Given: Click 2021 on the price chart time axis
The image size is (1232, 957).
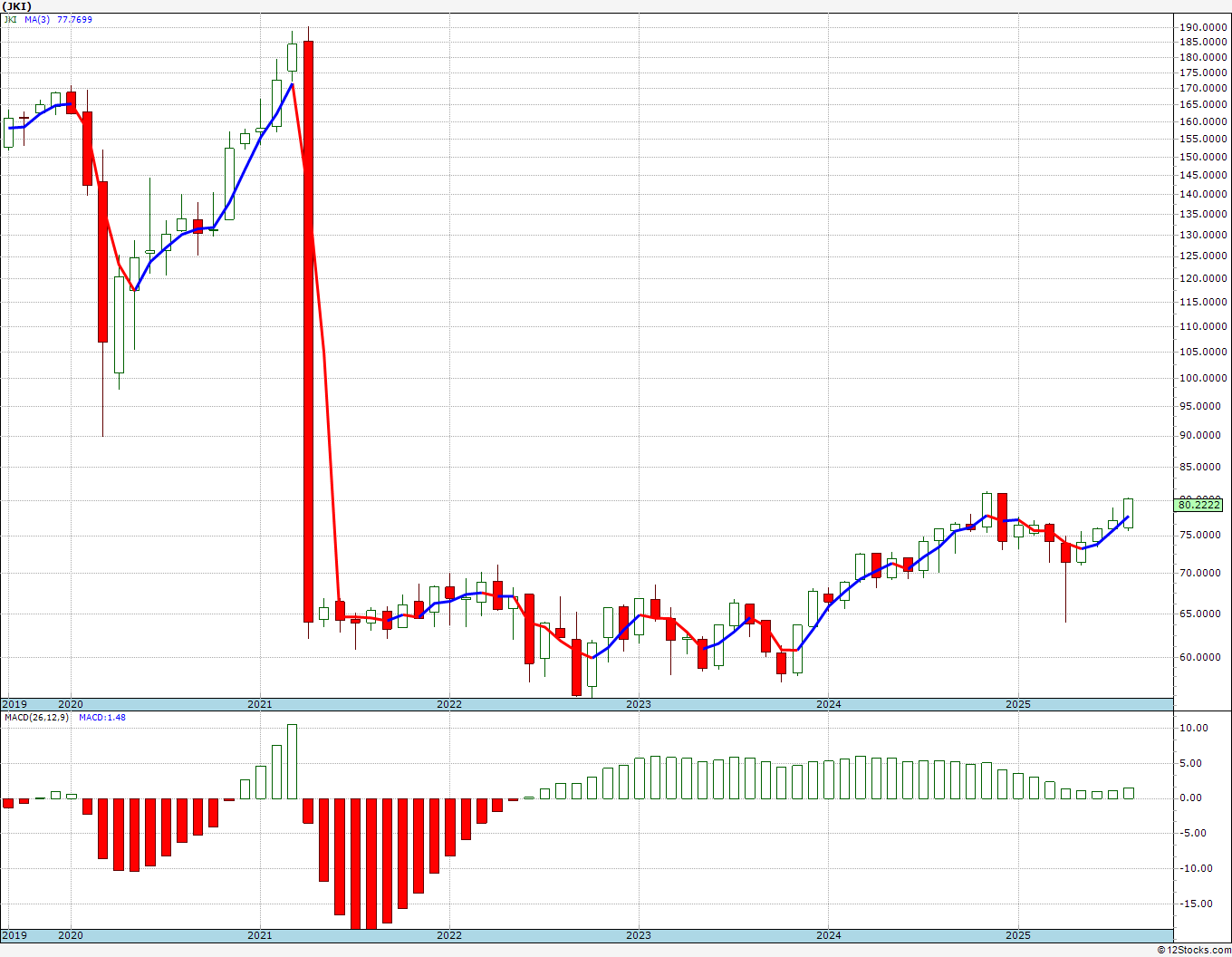Looking at the screenshot, I should tap(260, 704).
